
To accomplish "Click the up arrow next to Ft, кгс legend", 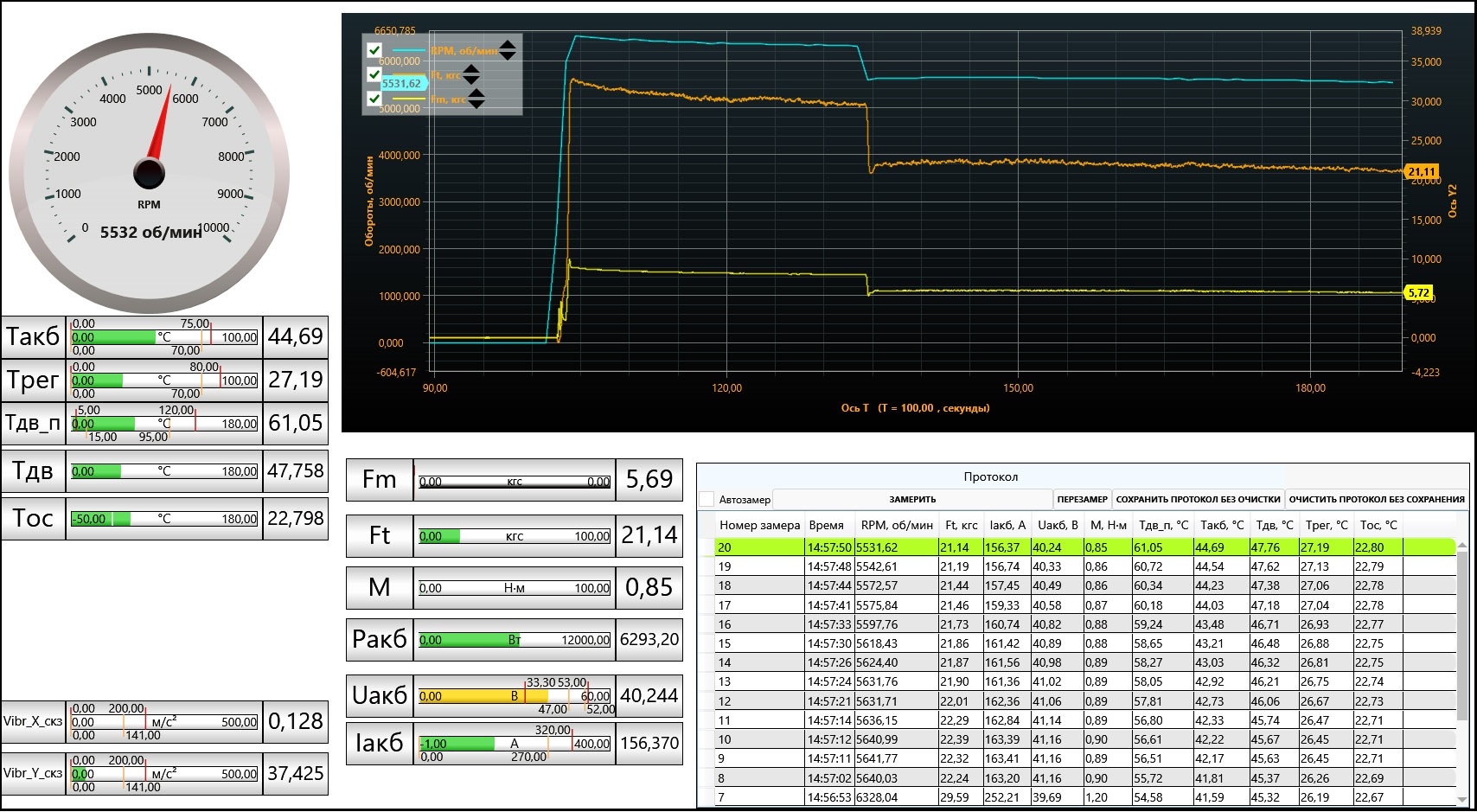I will (x=471, y=69).
